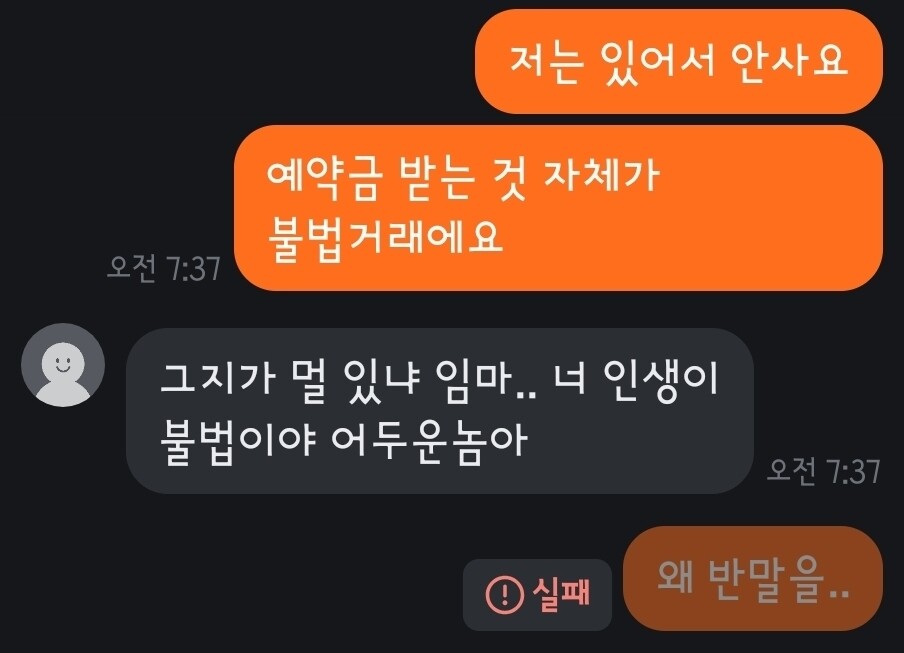This screenshot has width=904, height=653.
Task: Click the word '어두운놈아' in the received message
Action: pos(430,441)
